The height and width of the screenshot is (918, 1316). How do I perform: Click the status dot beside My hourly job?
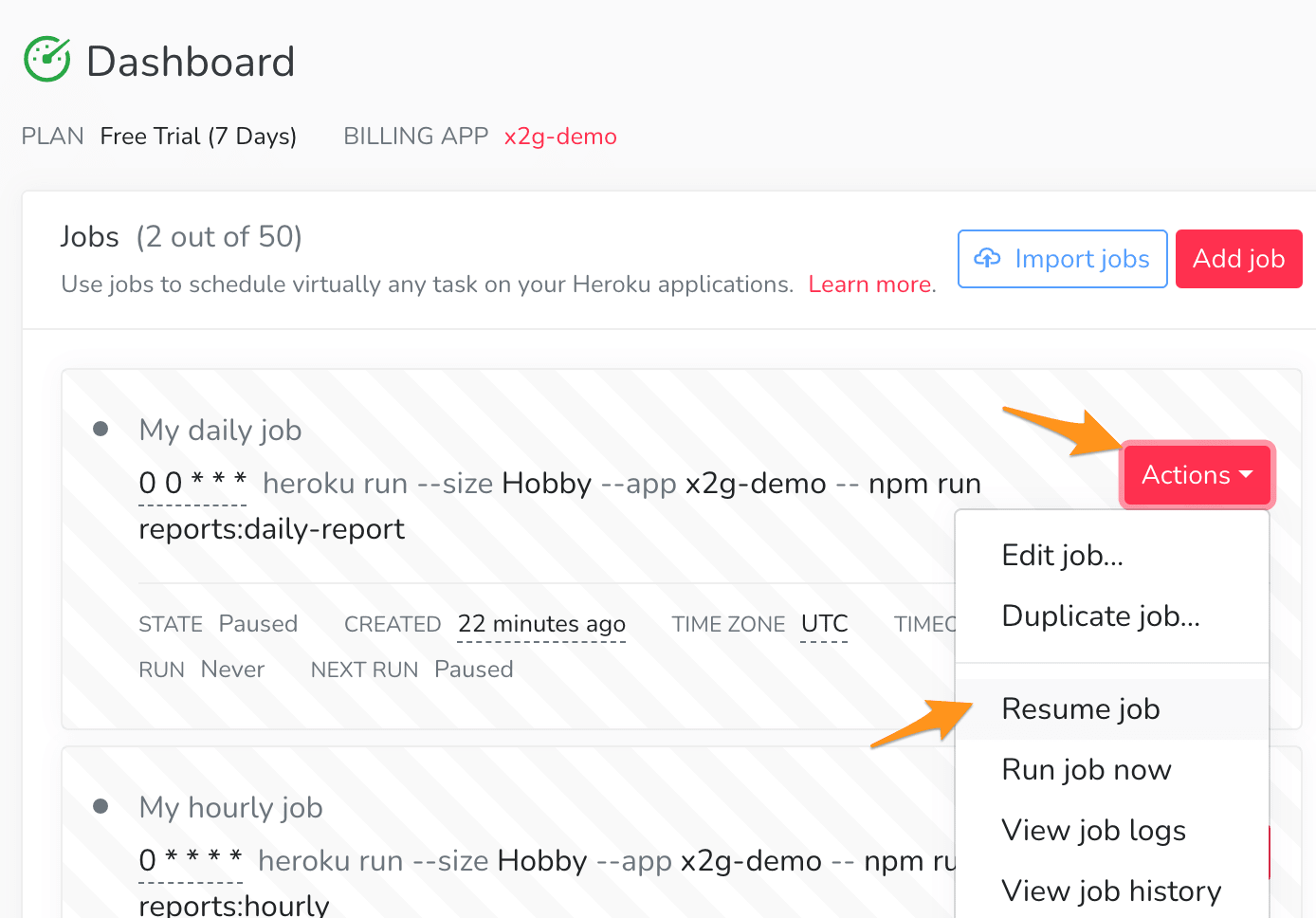click(x=101, y=806)
